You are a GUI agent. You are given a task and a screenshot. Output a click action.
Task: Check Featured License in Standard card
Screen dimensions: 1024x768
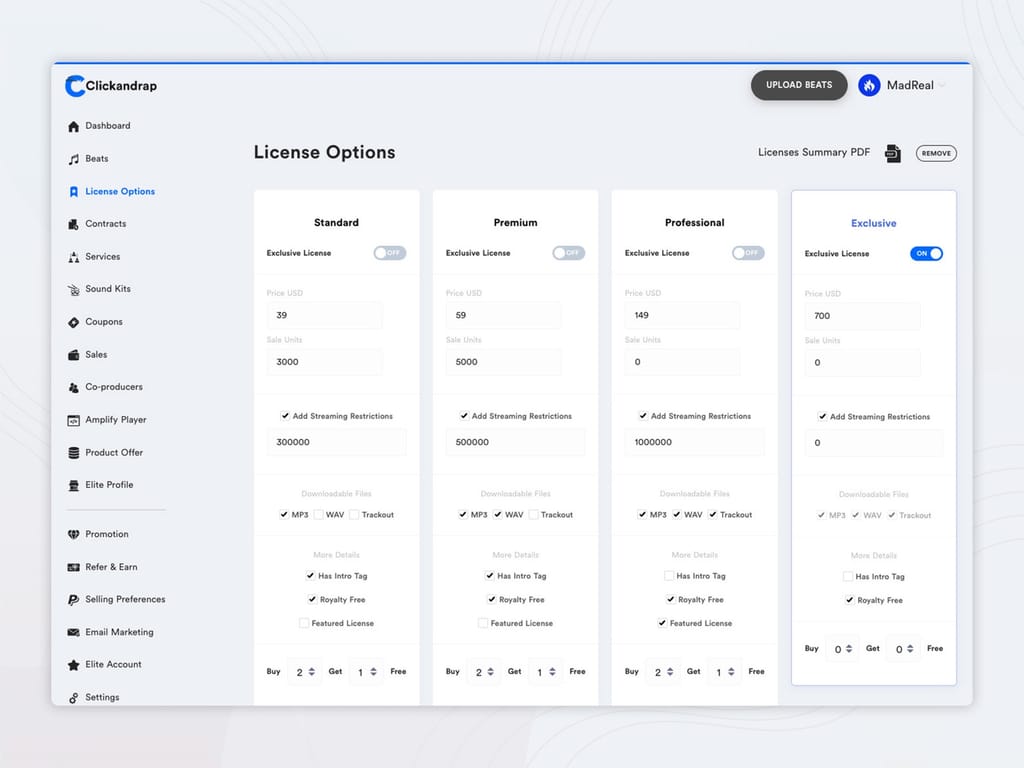point(304,623)
